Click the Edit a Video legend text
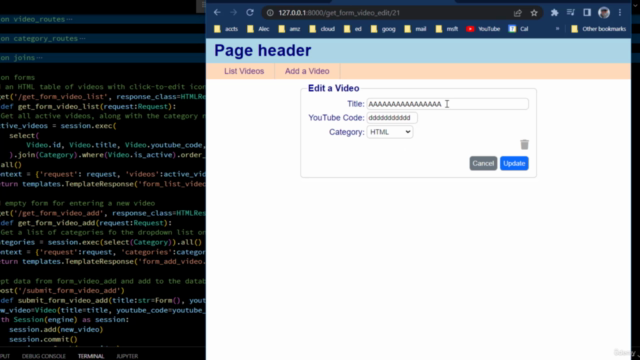 click(x=333, y=88)
